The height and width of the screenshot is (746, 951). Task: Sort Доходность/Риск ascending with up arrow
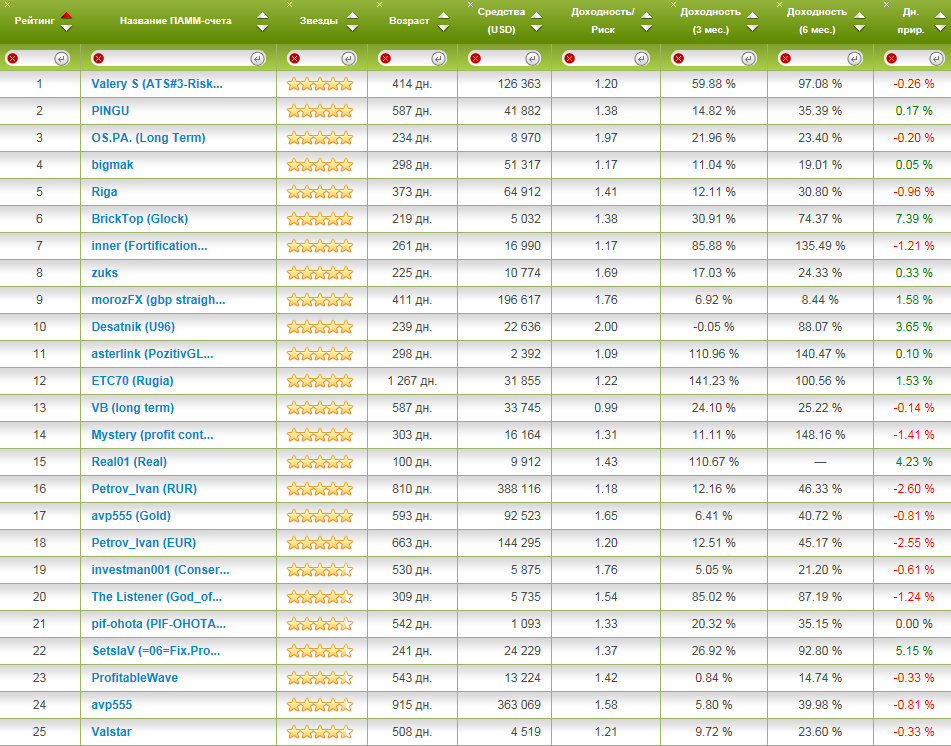click(647, 16)
